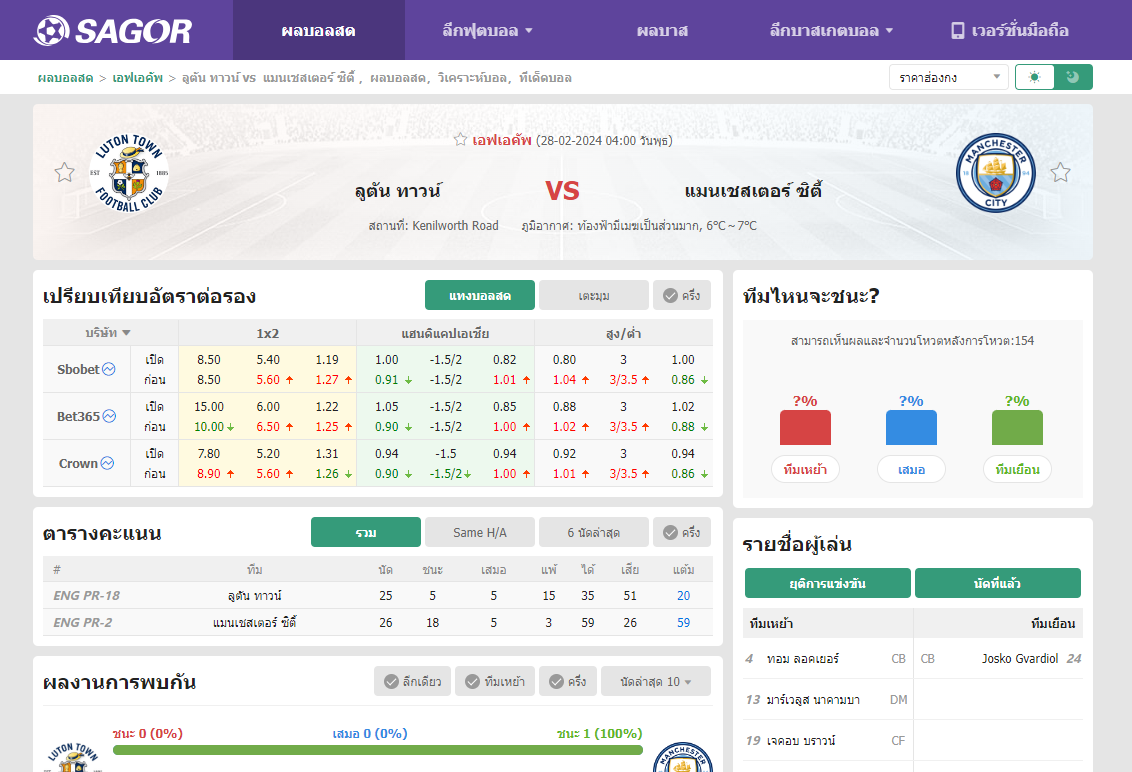Click player Josko Gvardiol in lineup
This screenshot has height=772, width=1132.
coord(1019,658)
